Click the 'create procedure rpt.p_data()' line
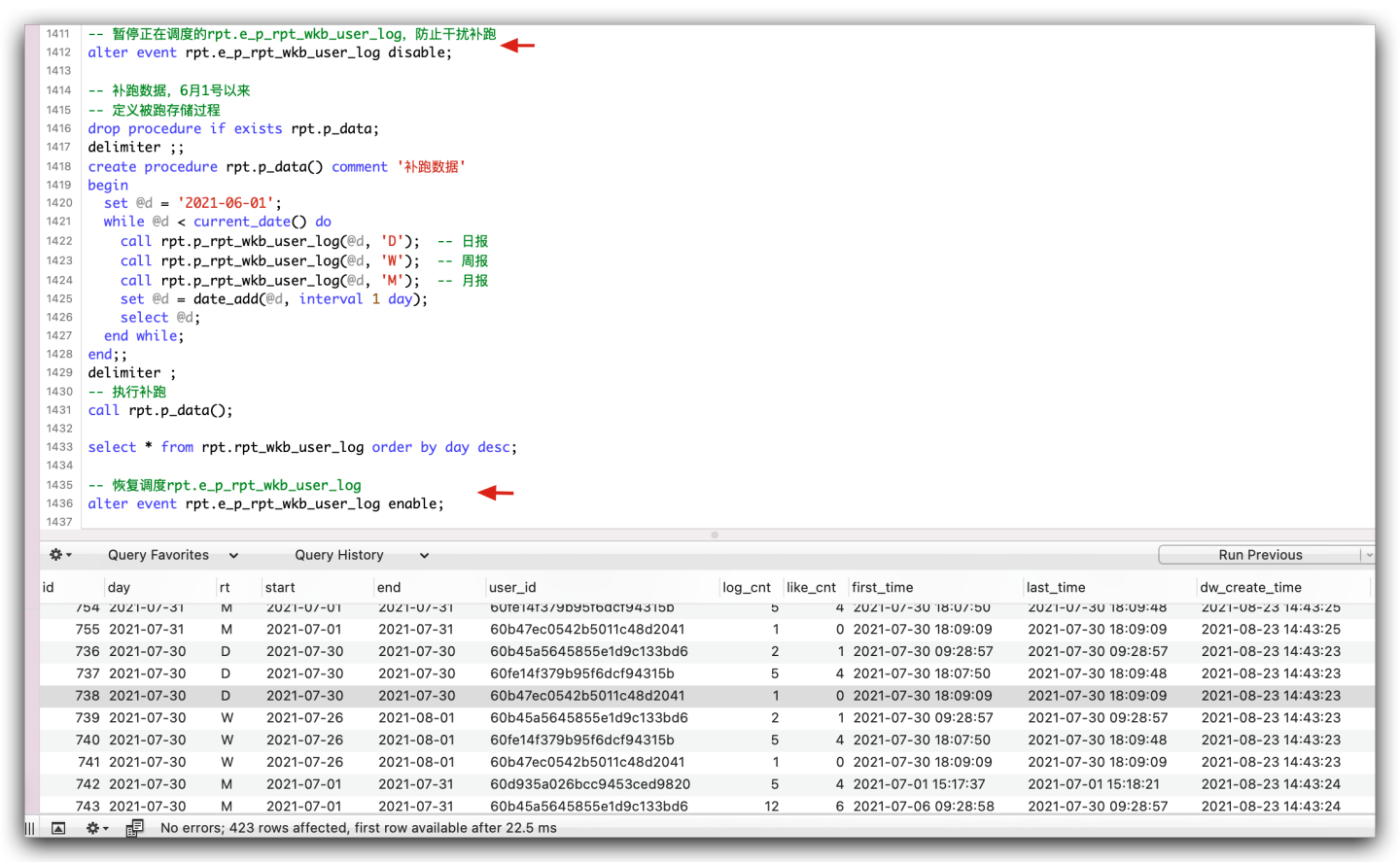The width and height of the screenshot is (1400, 862). 276,167
